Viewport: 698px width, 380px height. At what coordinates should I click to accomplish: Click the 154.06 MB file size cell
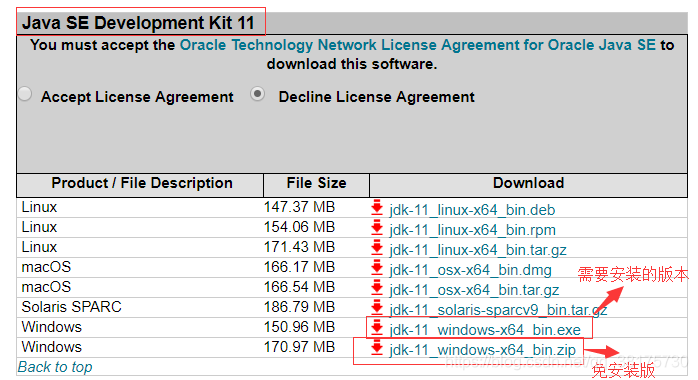[x=299, y=227]
